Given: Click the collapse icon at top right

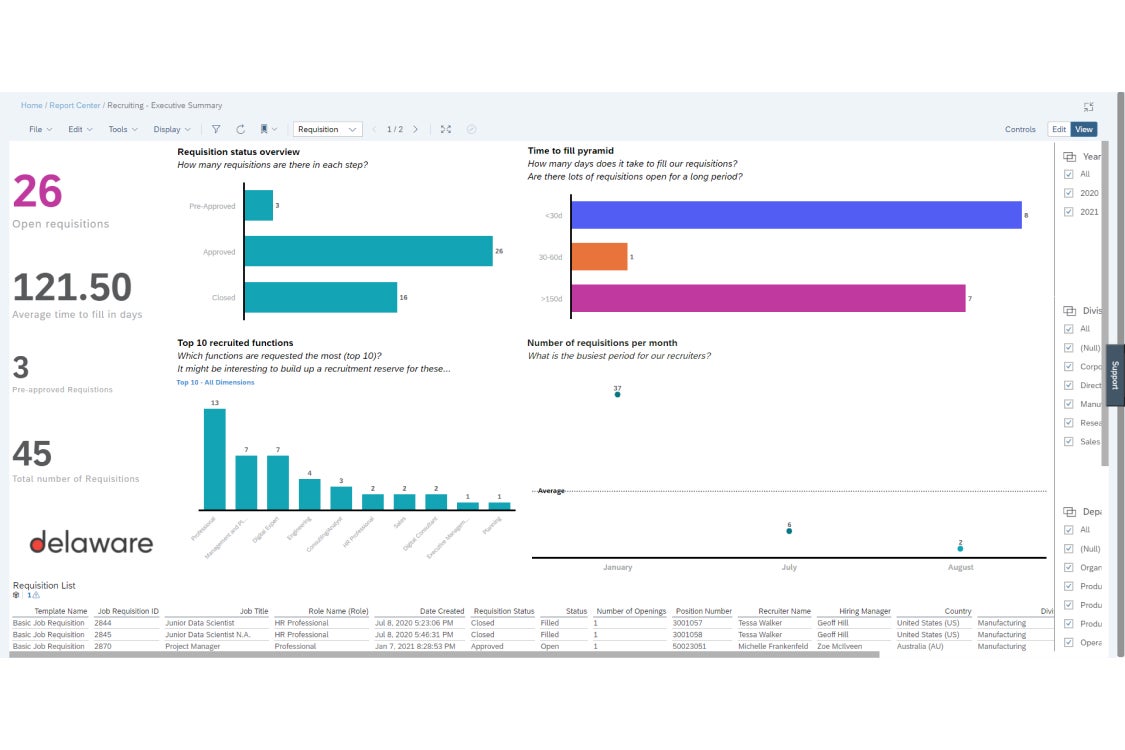Looking at the screenshot, I should click(x=1088, y=106).
